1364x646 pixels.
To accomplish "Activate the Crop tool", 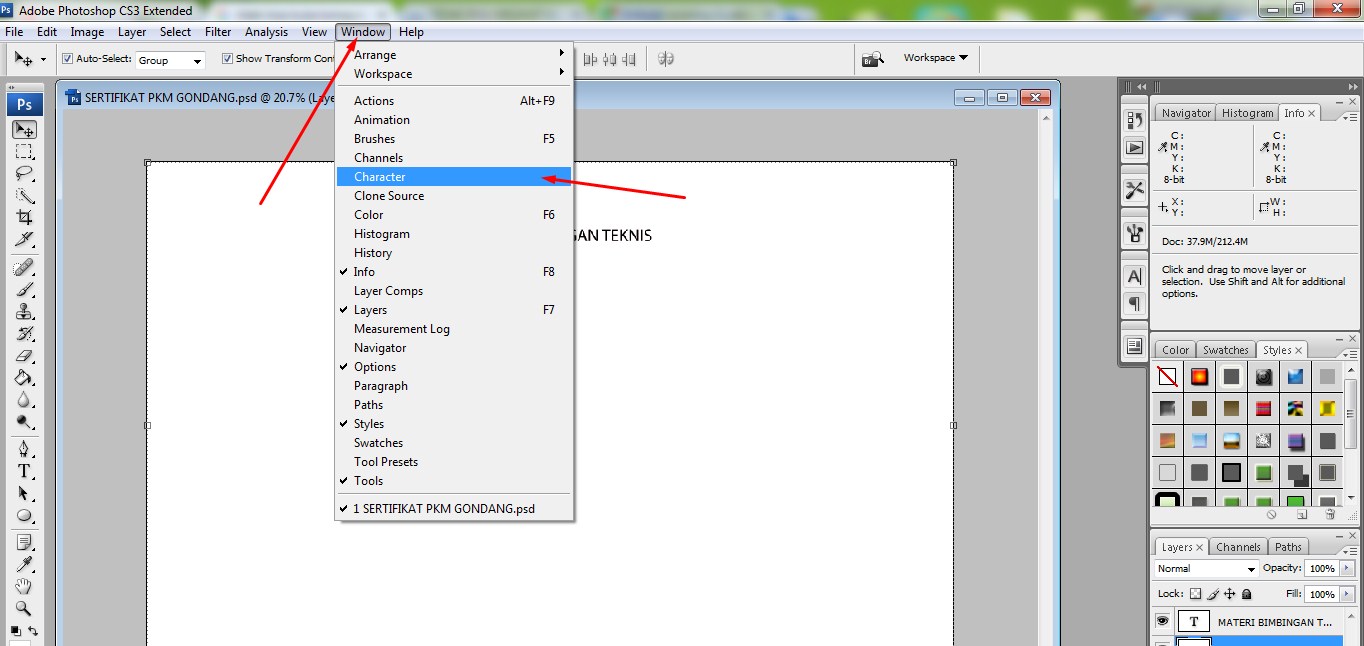I will [24, 217].
